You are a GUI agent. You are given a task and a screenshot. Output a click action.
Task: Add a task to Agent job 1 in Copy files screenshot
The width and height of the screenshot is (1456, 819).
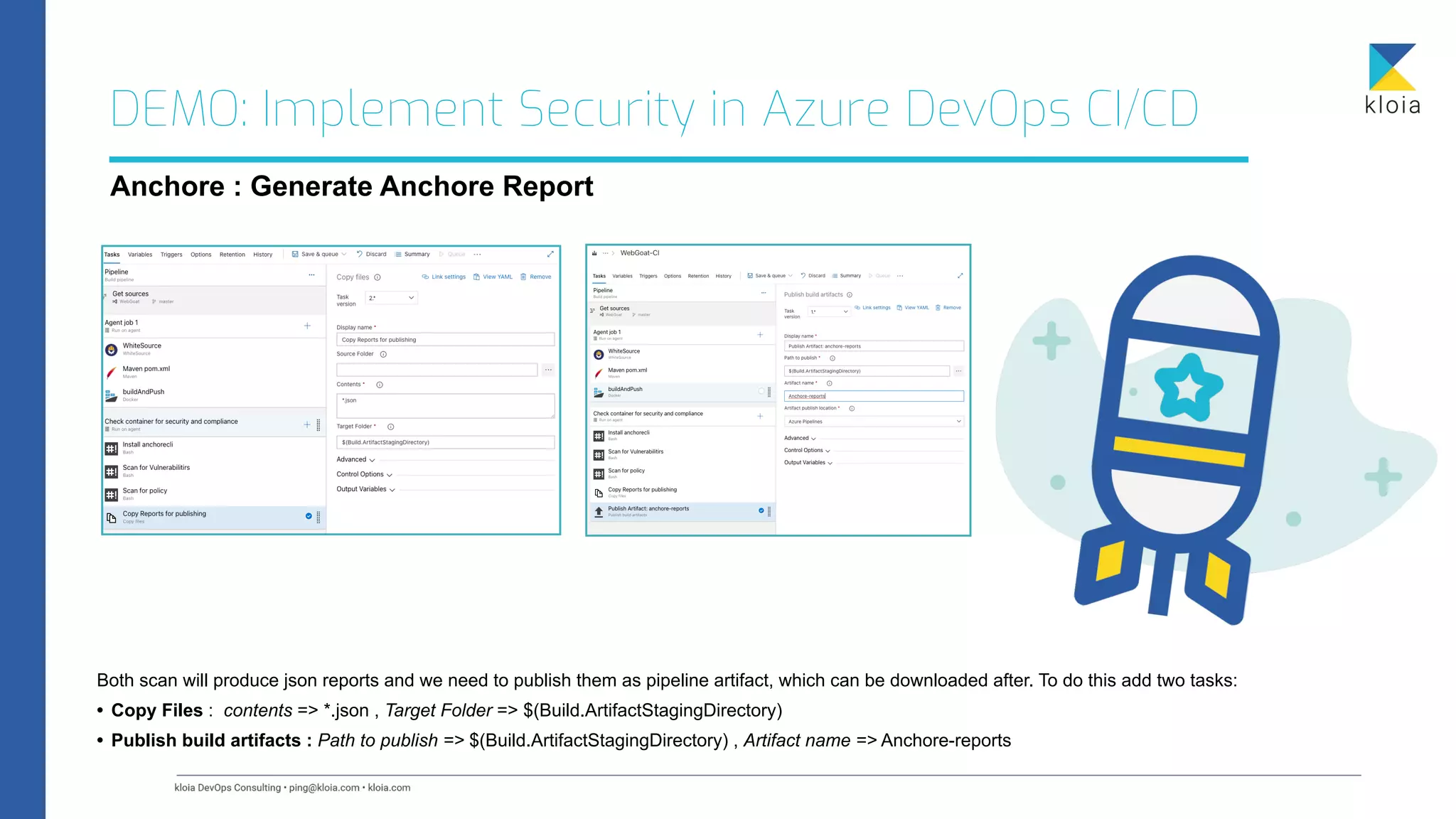click(307, 326)
